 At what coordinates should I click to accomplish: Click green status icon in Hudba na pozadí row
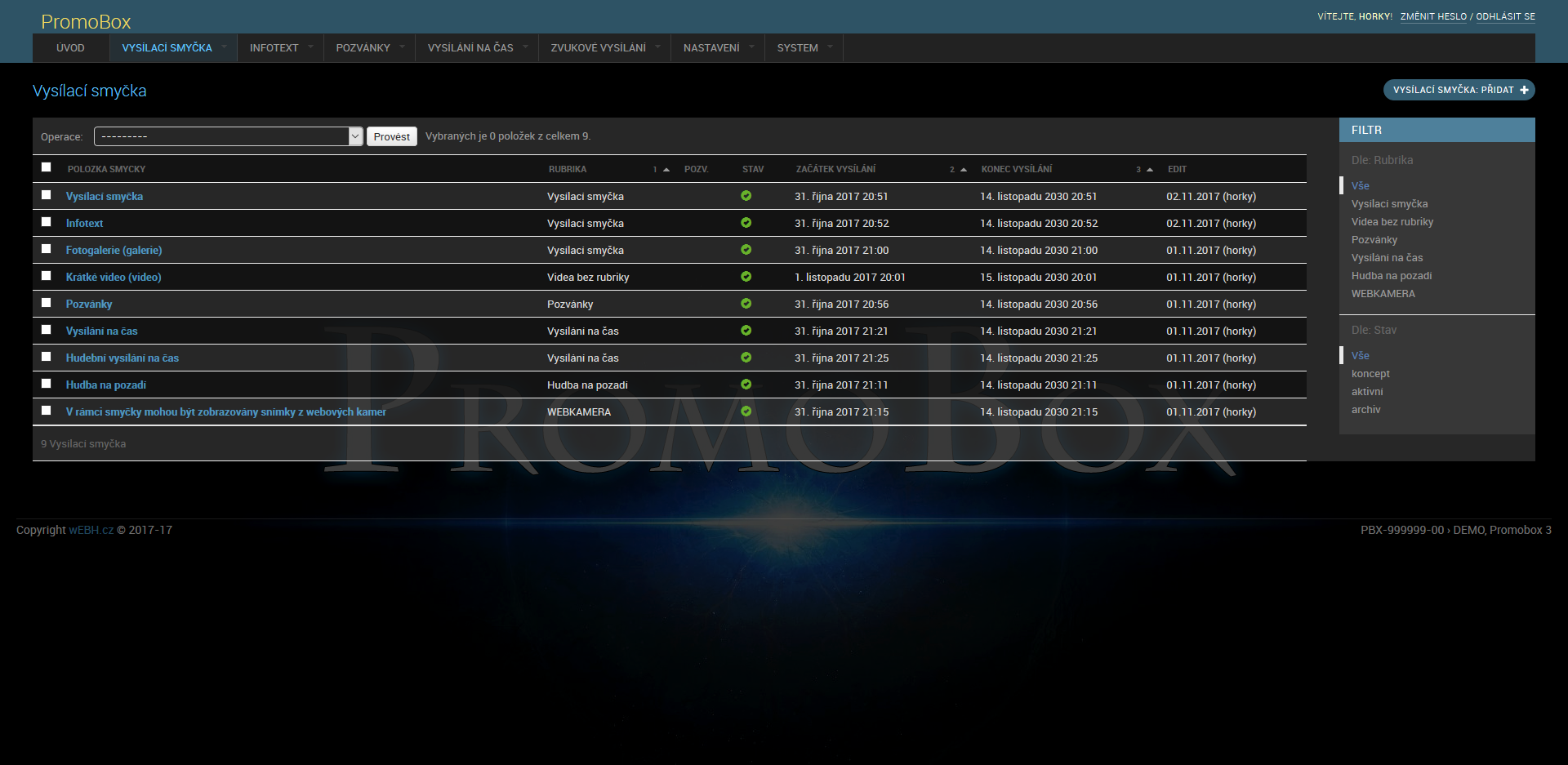tap(746, 385)
